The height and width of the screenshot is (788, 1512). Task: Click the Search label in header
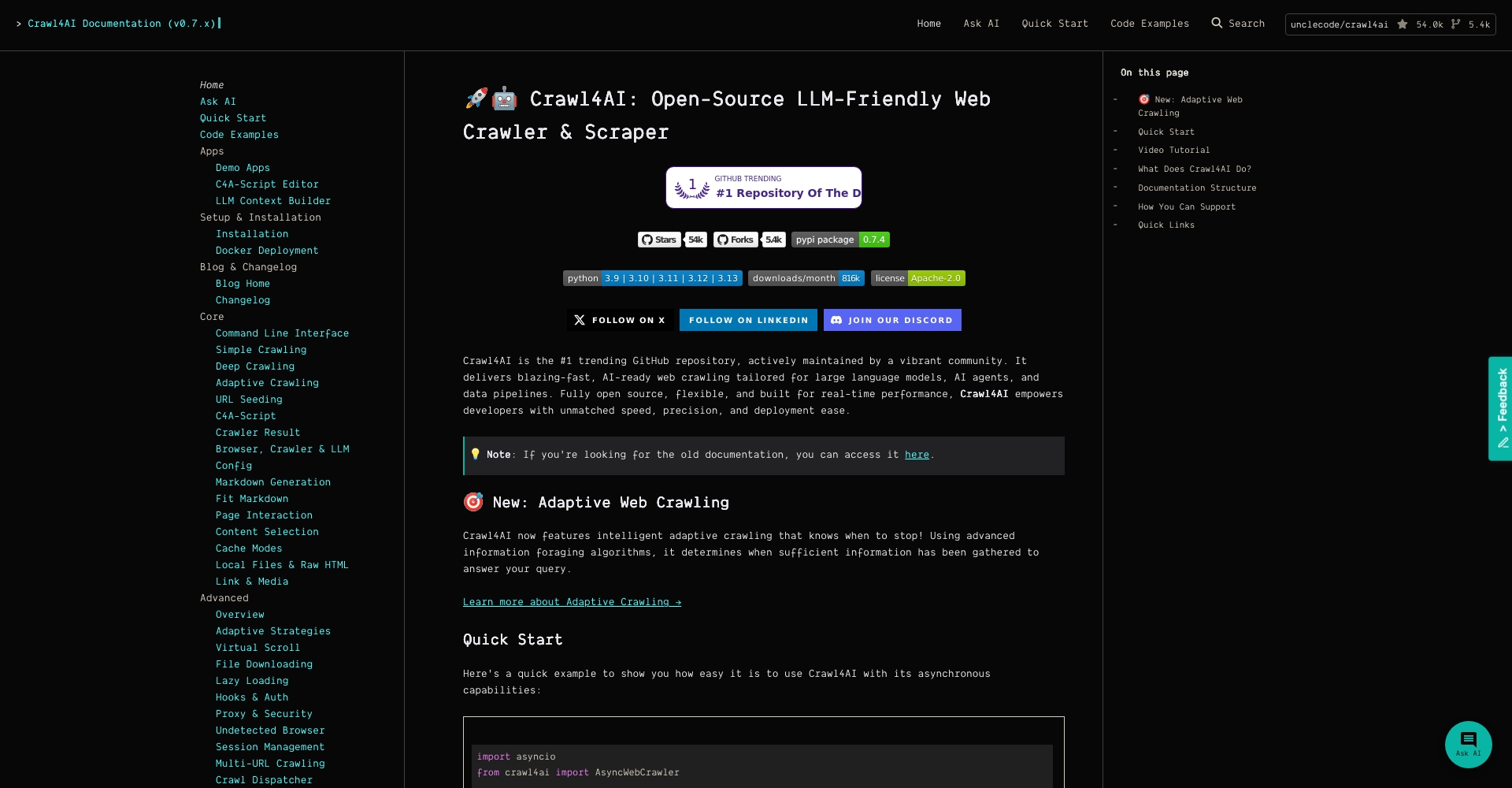click(x=1247, y=24)
